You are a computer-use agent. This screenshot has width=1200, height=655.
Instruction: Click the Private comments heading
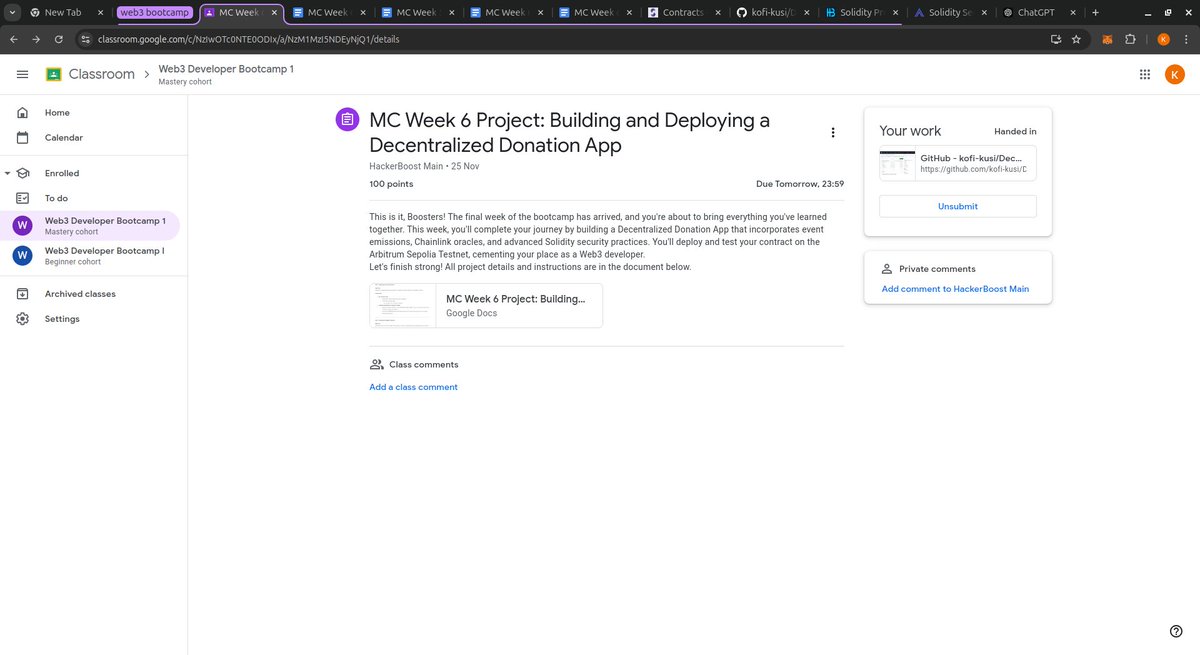(x=937, y=269)
